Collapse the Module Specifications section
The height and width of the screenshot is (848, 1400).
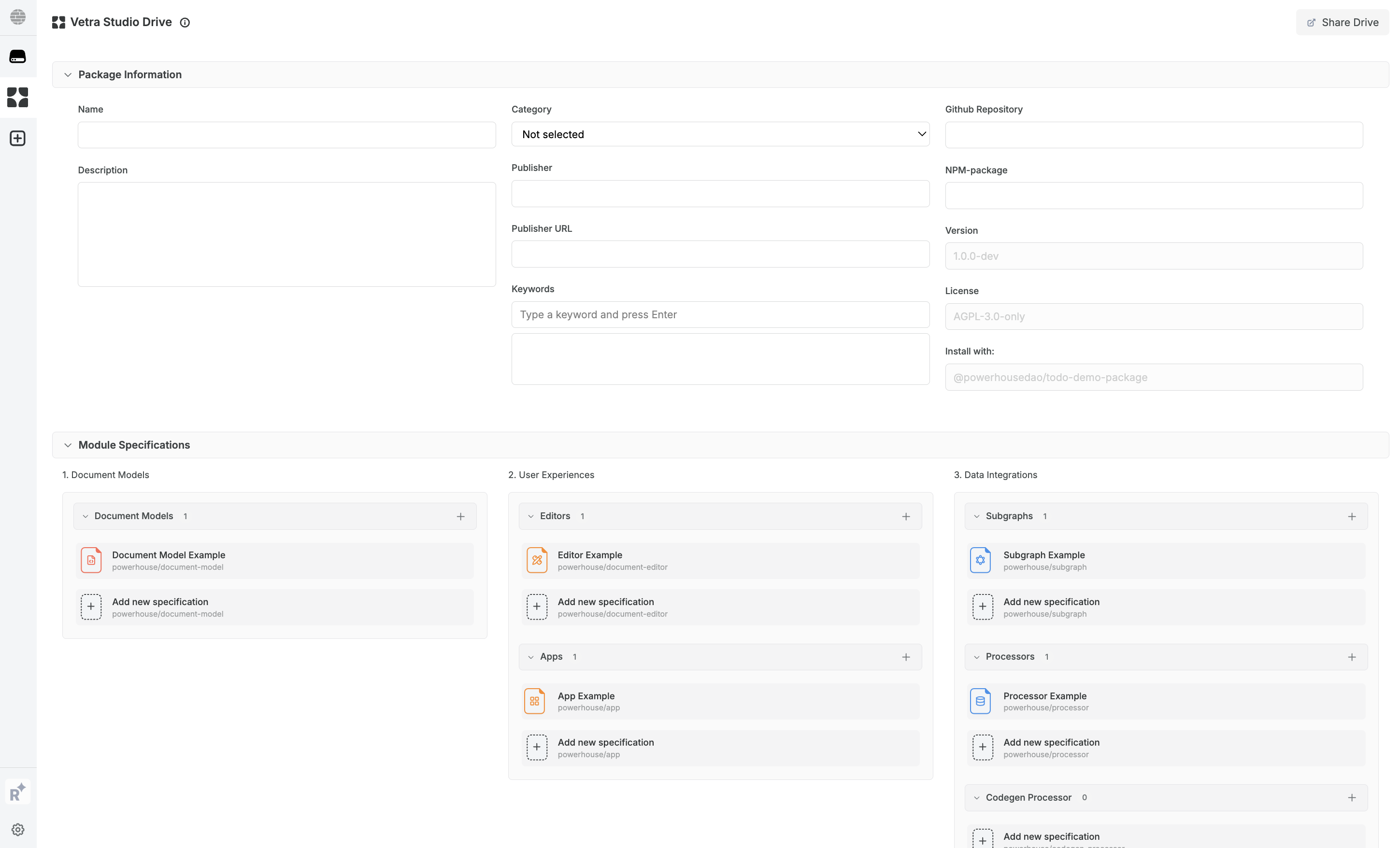(68, 445)
